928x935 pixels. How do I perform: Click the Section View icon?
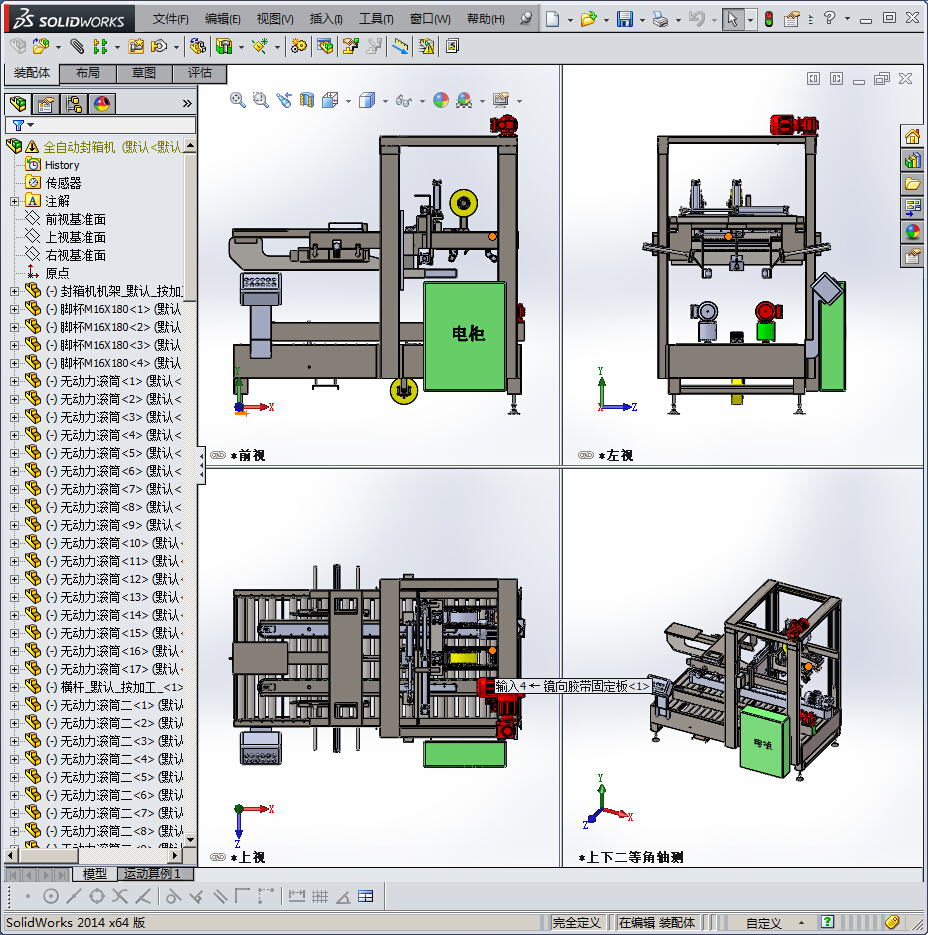click(x=307, y=100)
